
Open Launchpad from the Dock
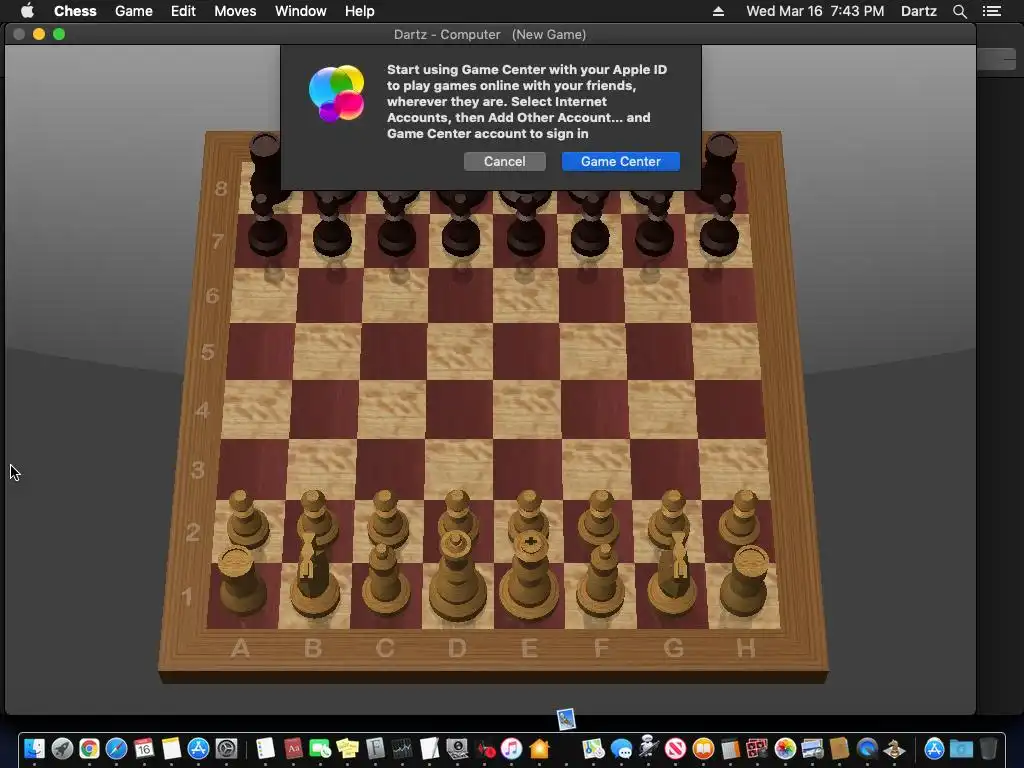62,748
